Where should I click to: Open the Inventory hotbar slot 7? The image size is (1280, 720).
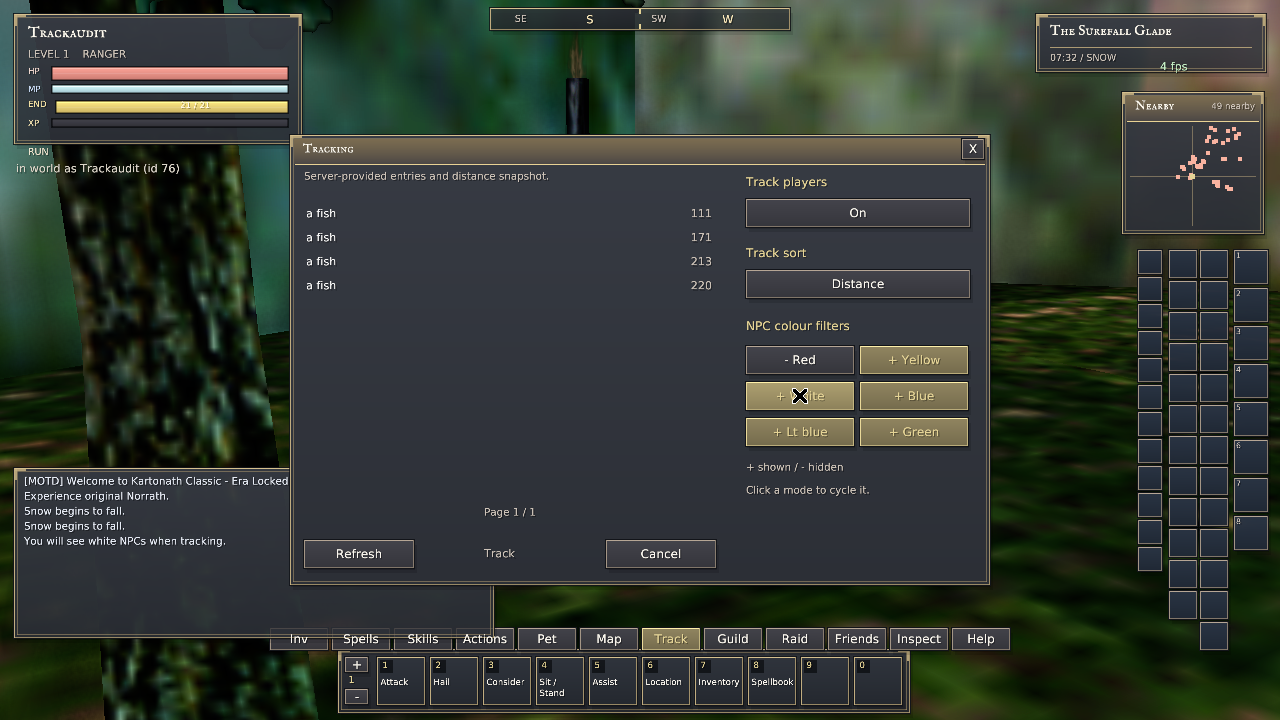719,681
